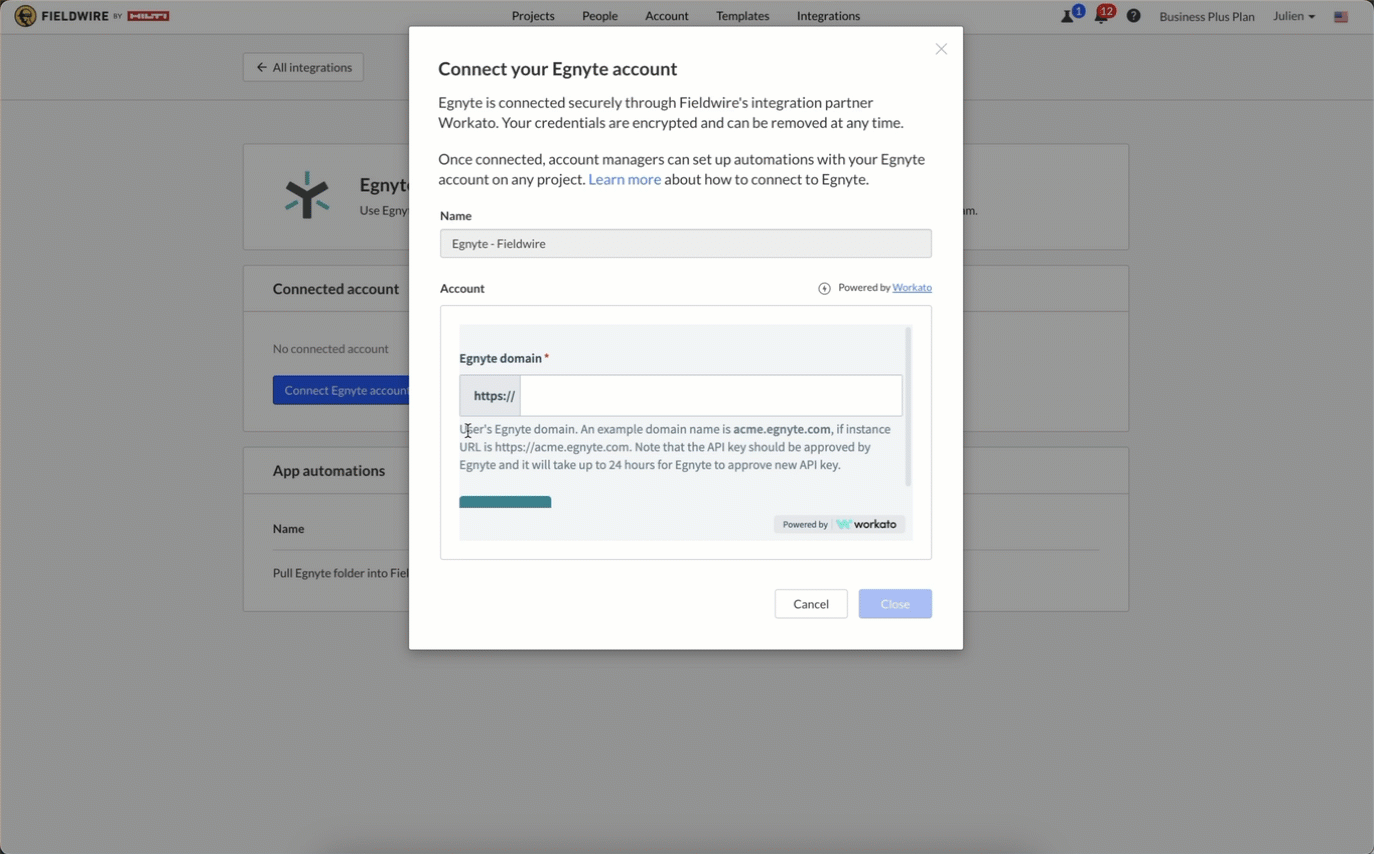This screenshot has width=1374, height=854.
Task: Click the US flag language icon
Action: pyautogui.click(x=1341, y=17)
